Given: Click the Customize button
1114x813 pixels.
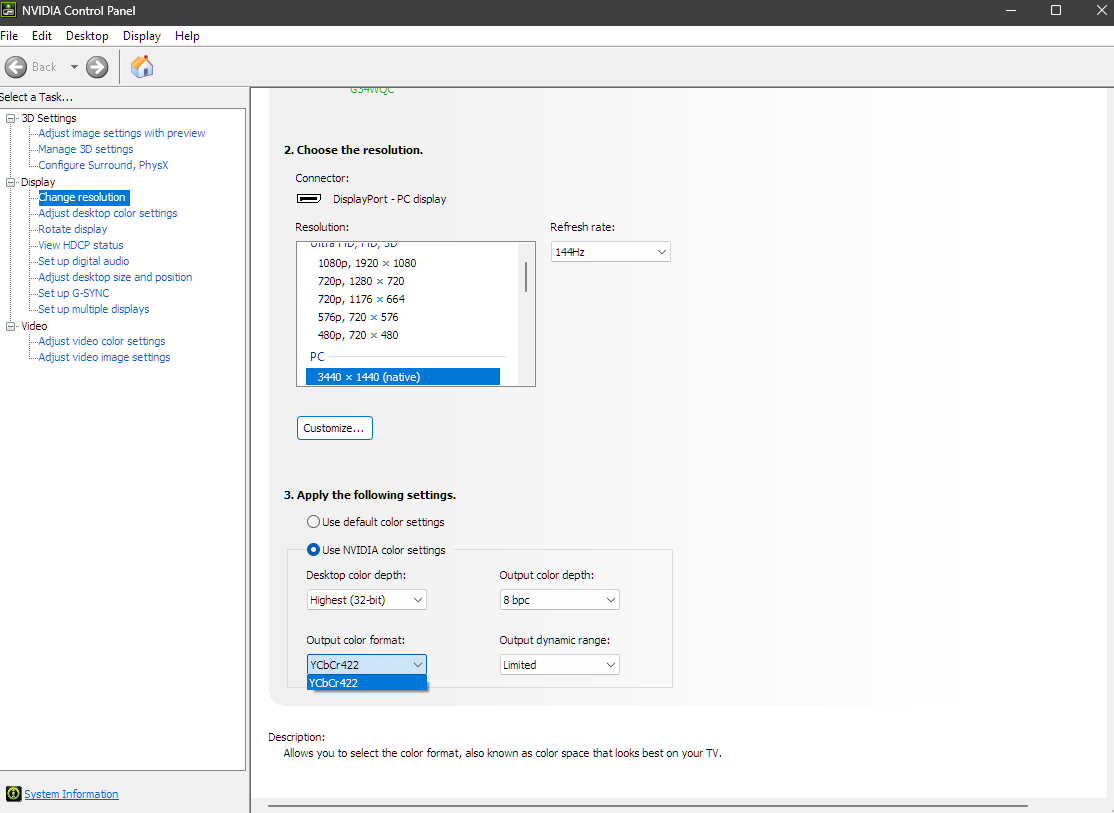Looking at the screenshot, I should coord(334,427).
